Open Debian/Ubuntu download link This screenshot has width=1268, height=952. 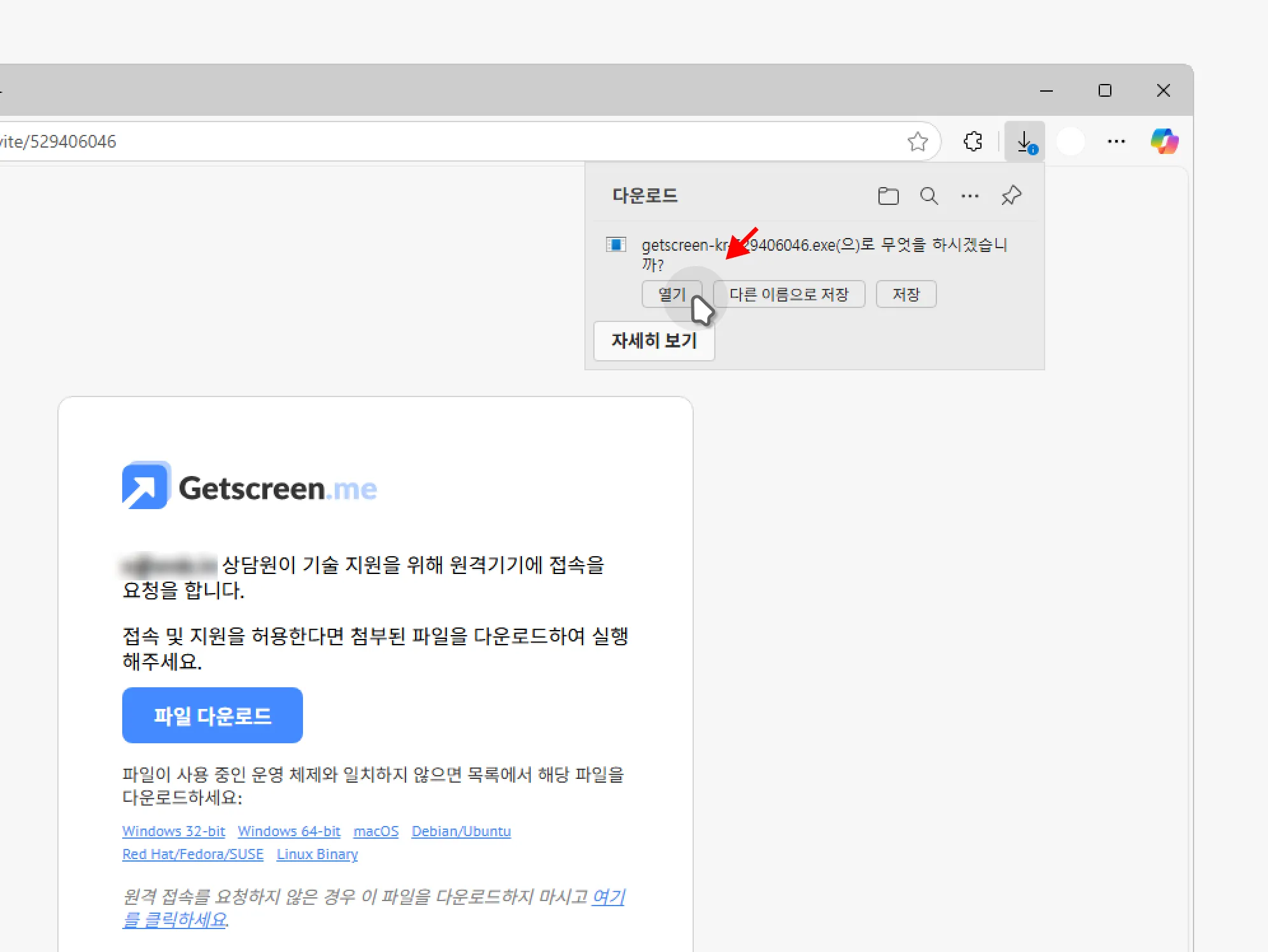point(461,831)
